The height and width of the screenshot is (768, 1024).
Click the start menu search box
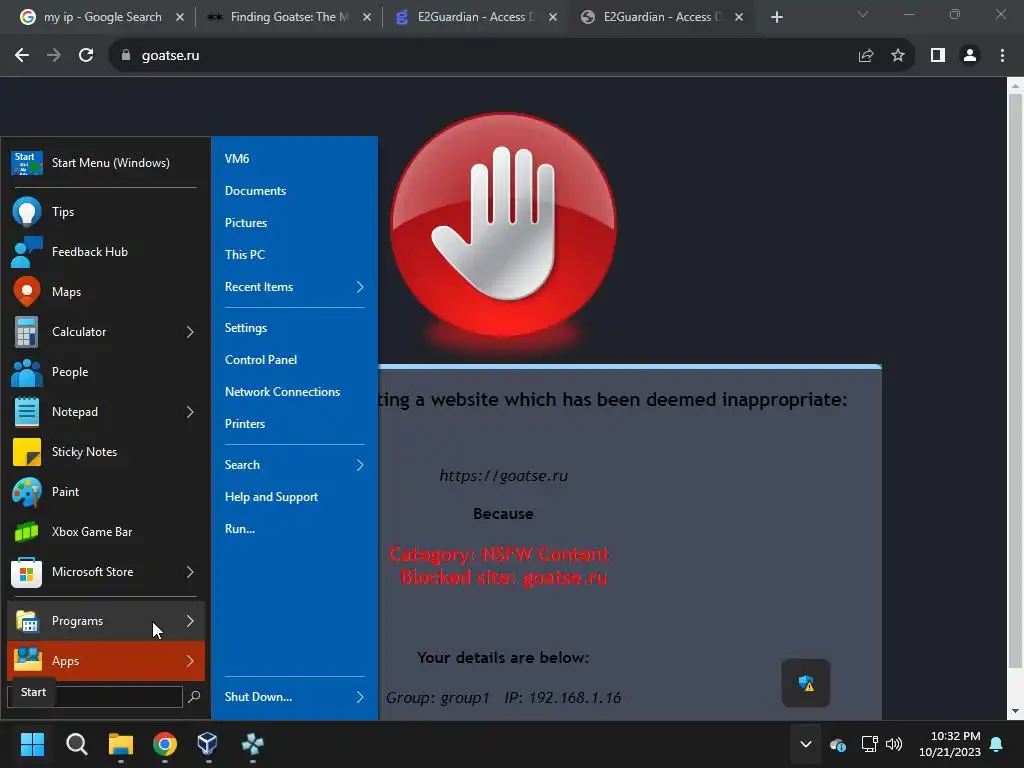[95, 697]
